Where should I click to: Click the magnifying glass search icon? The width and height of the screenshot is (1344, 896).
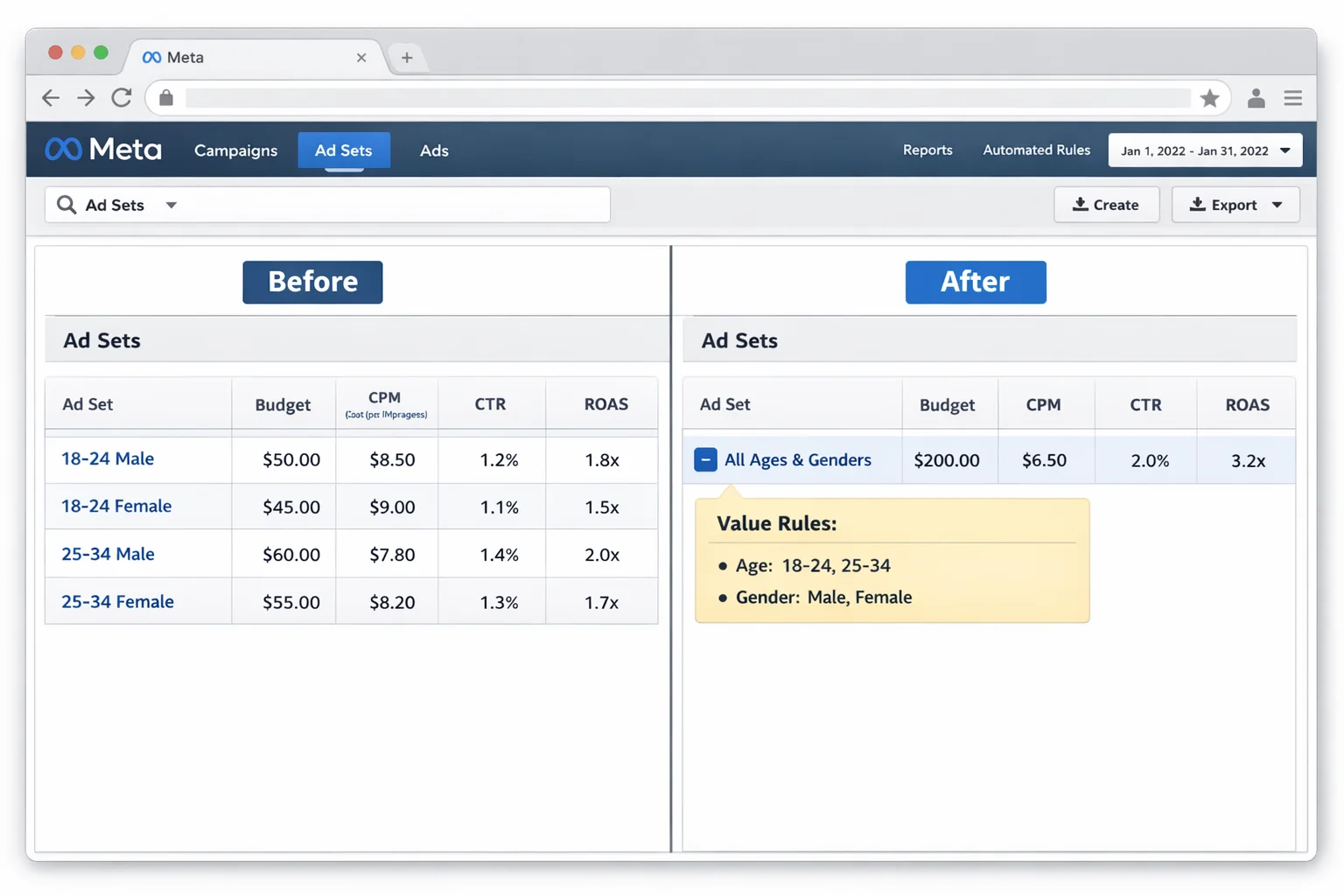[66, 204]
